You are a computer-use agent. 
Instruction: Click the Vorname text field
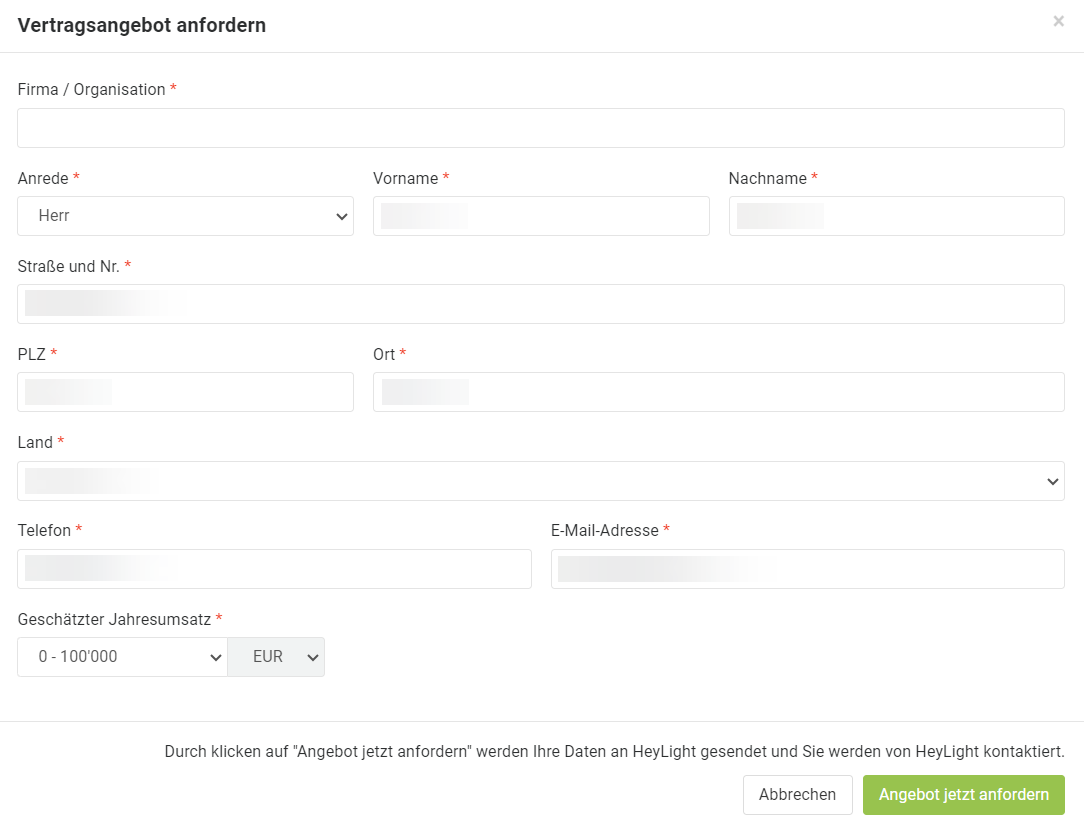(541, 216)
